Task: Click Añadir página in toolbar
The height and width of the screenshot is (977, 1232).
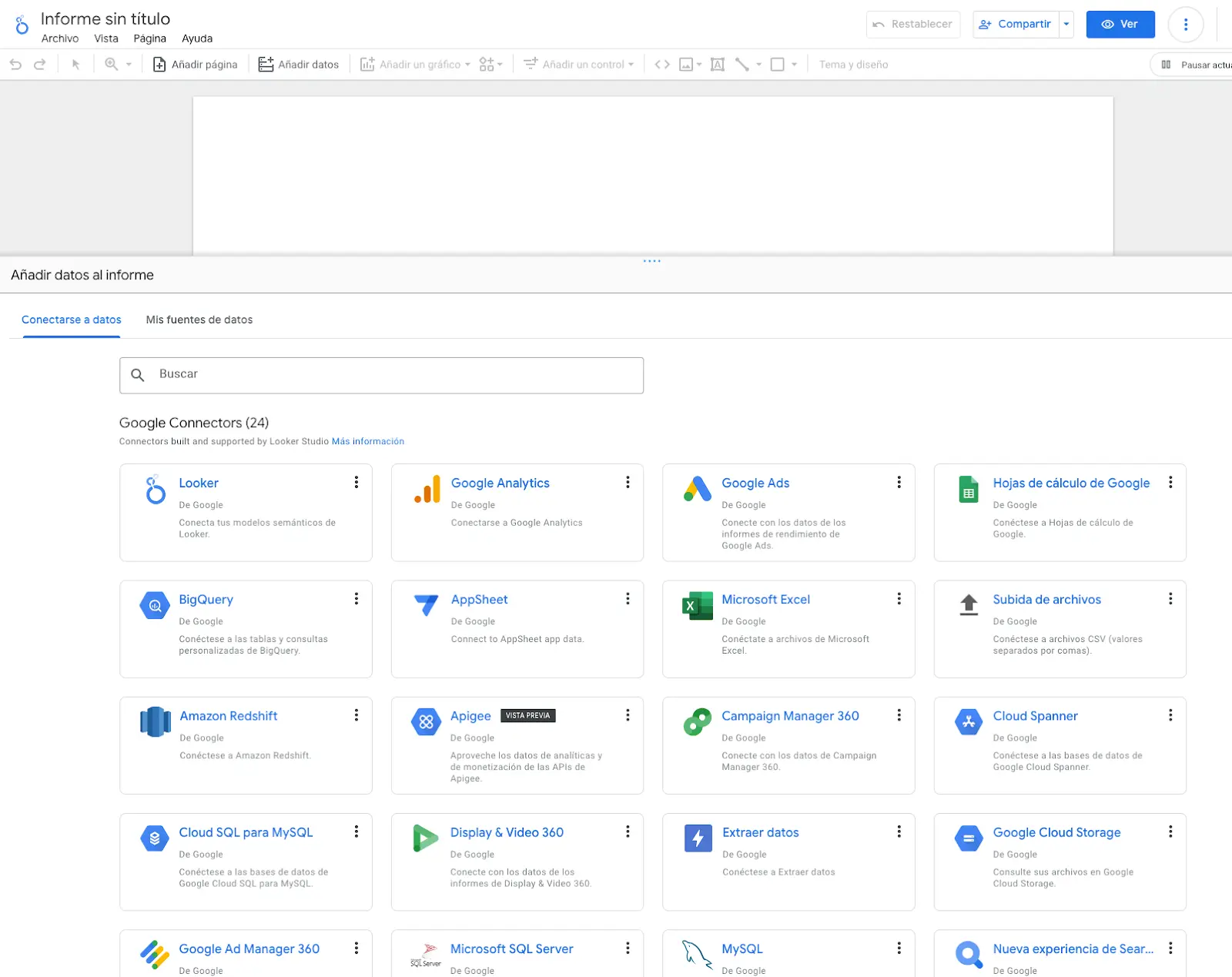Action: pos(196,65)
